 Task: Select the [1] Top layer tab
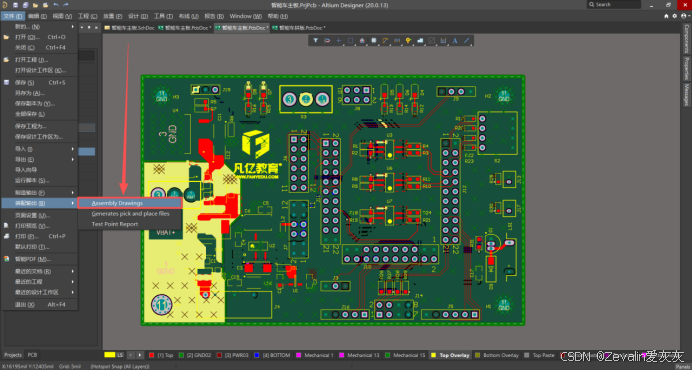[x=161, y=355]
